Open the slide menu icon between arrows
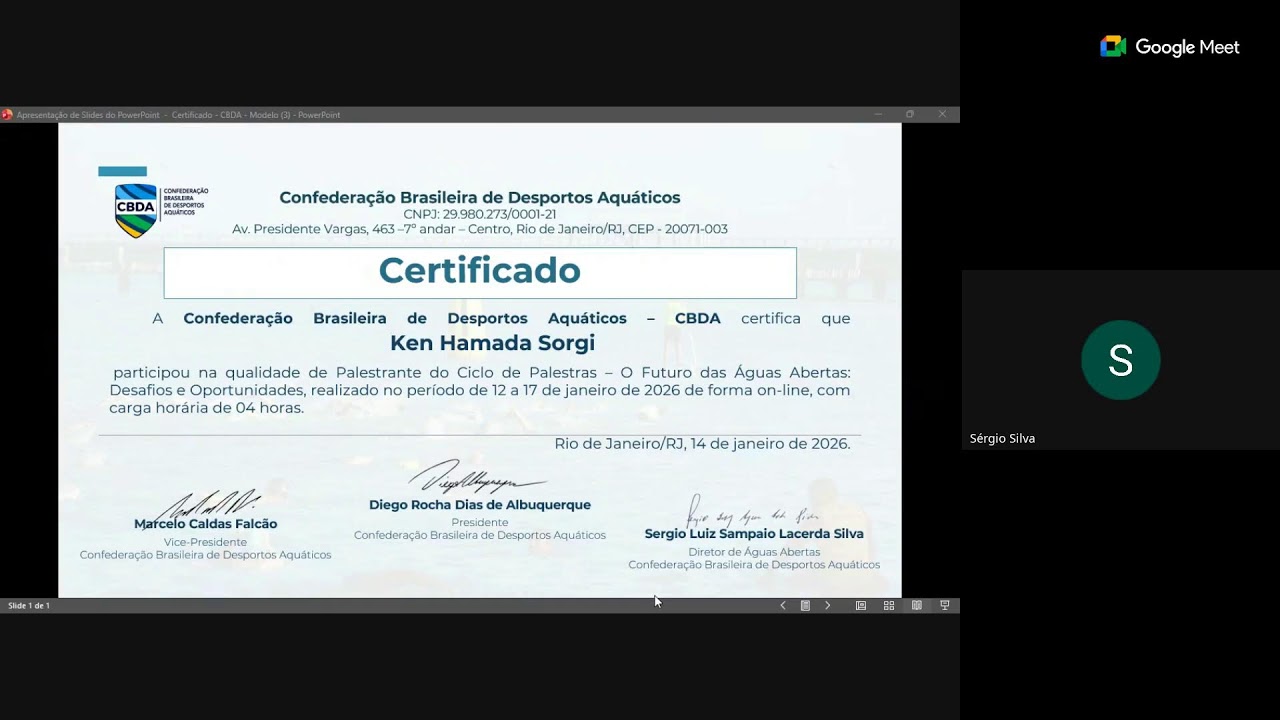The image size is (1280, 720). [x=805, y=605]
